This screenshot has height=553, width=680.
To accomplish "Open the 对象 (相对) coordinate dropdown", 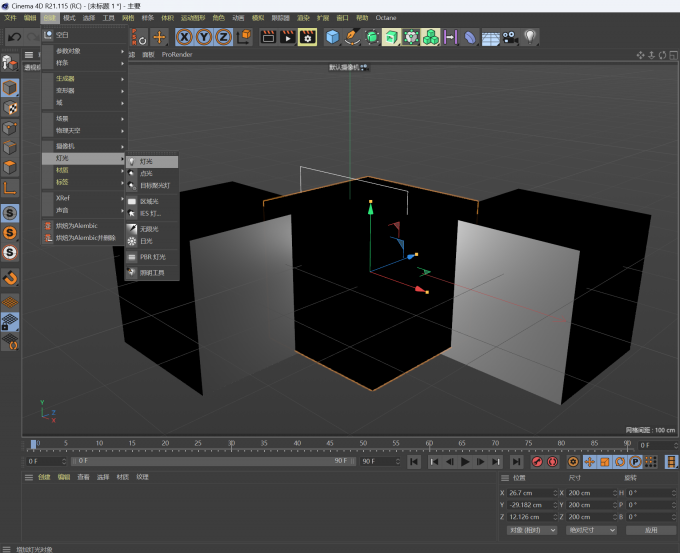I will point(532,530).
